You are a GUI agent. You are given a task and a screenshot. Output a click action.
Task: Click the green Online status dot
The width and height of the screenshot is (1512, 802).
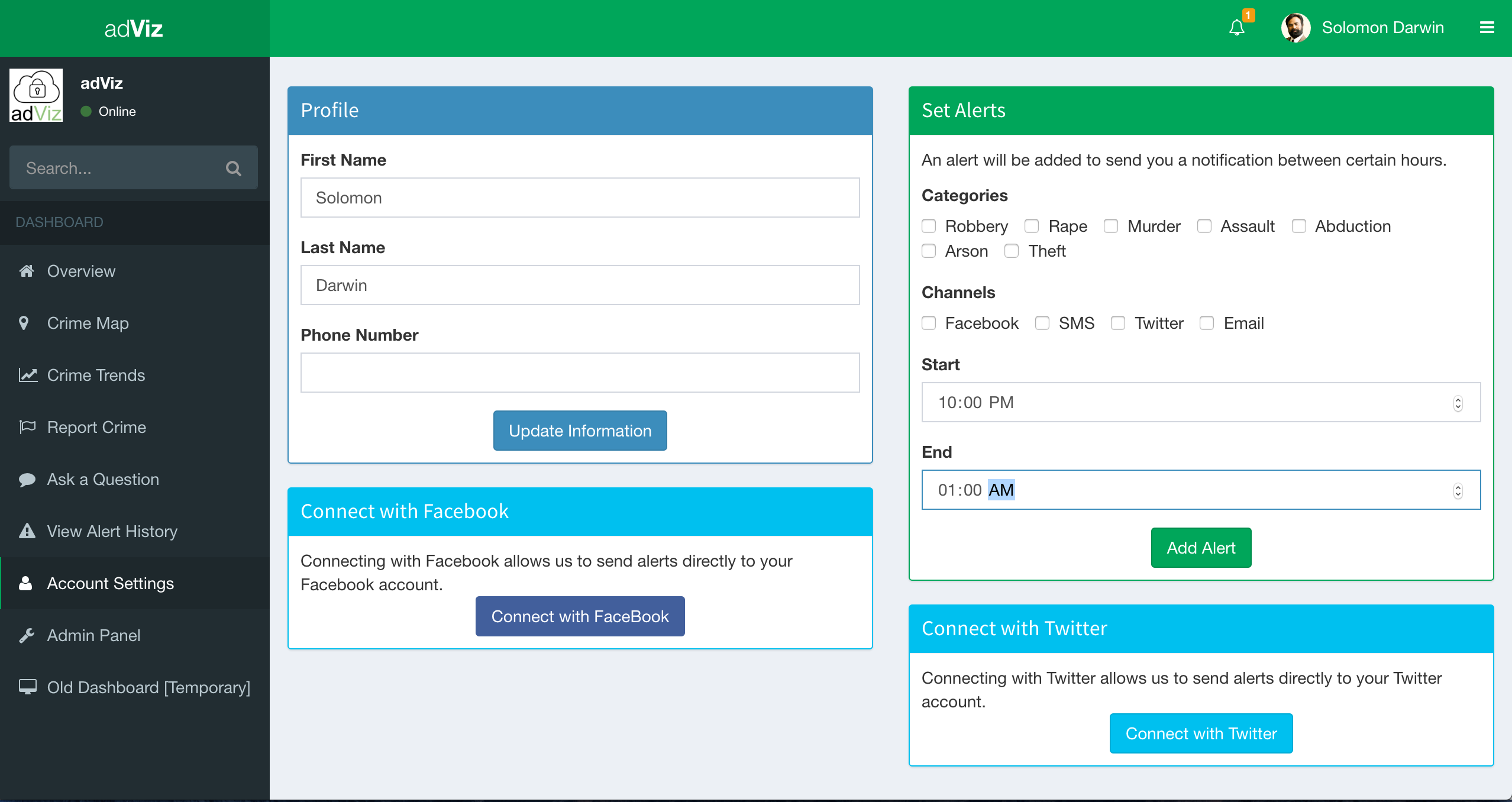86,111
